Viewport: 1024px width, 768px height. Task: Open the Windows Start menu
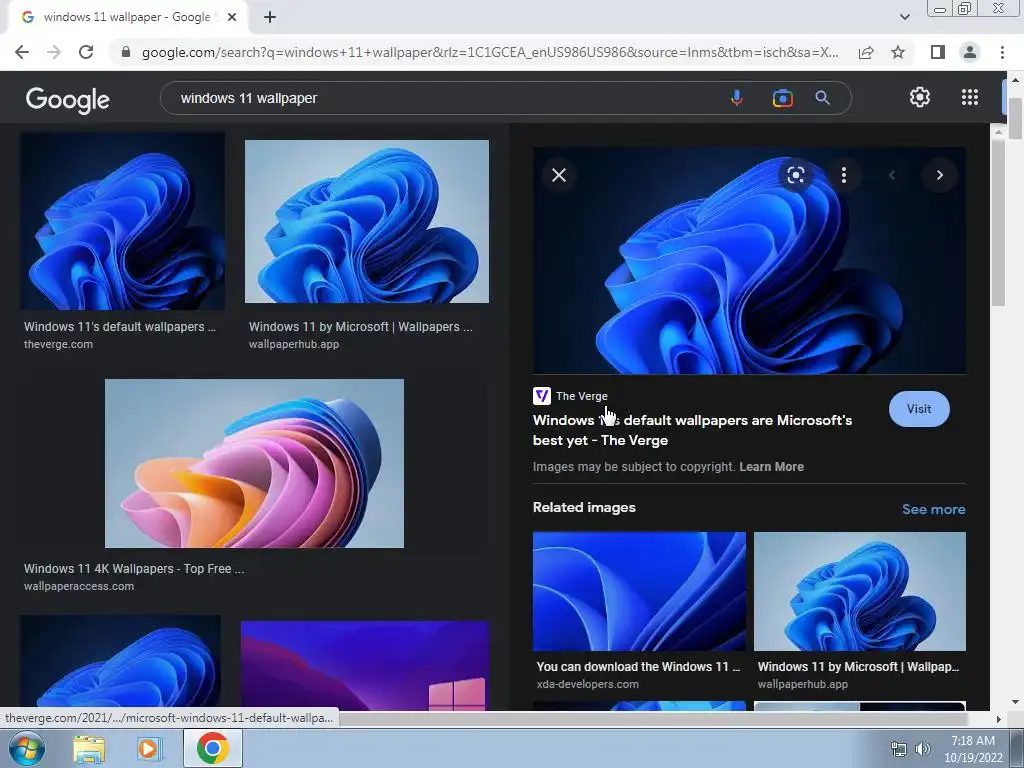tap(26, 748)
